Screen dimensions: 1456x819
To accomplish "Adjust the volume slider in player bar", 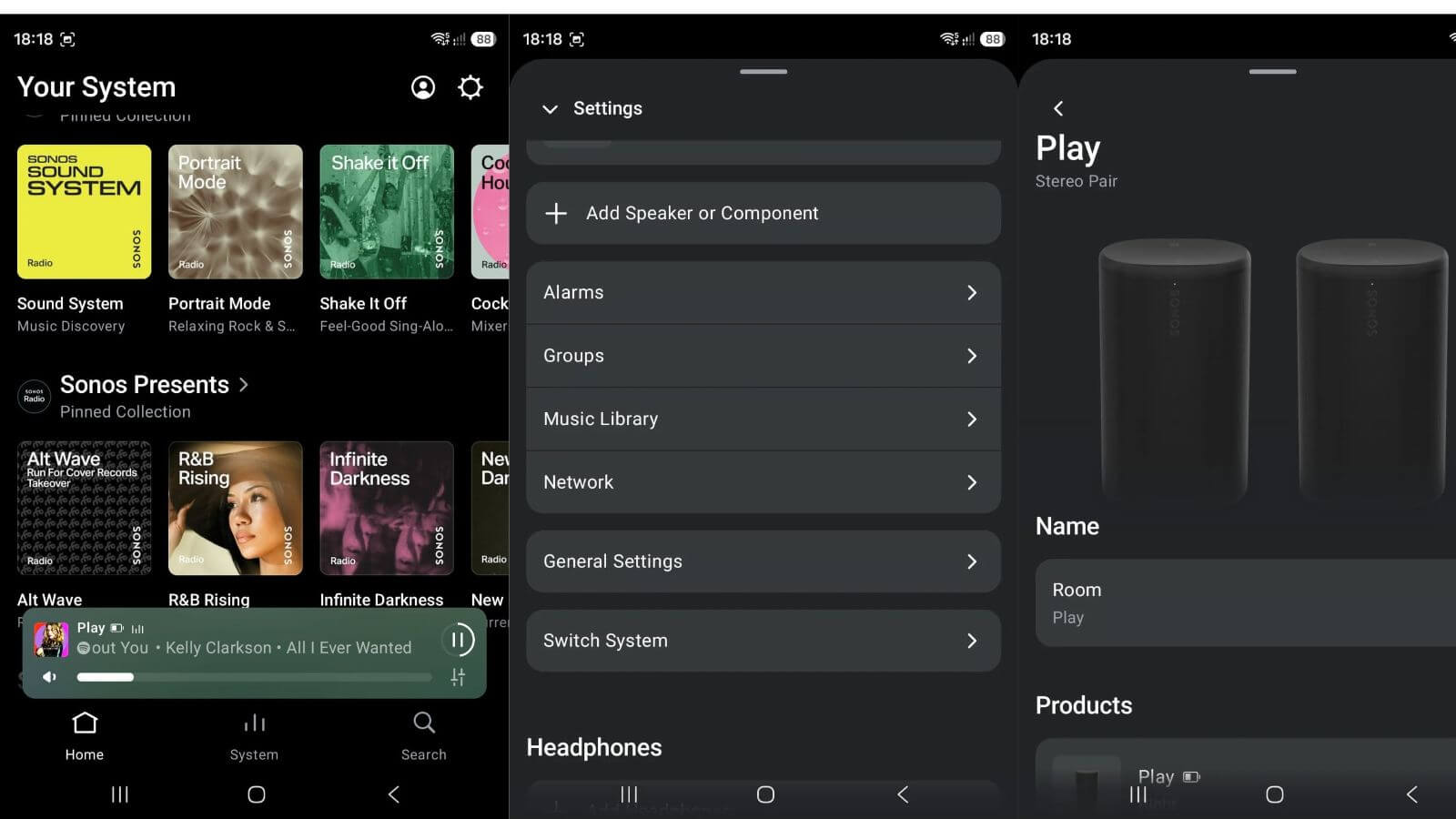I will (255, 677).
